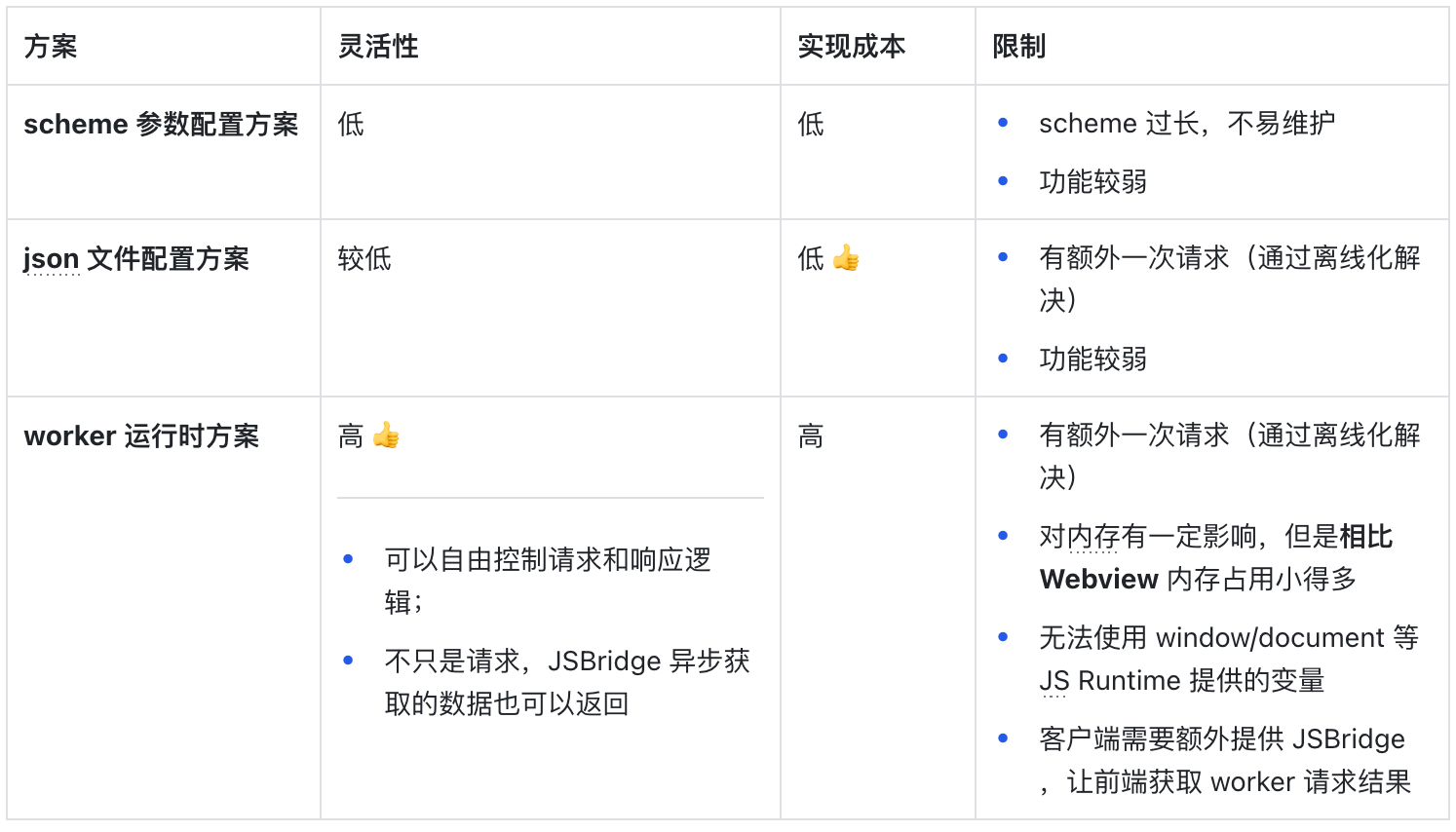Select the 限制 column header
This screenshot has width=1456, height=832.
click(1019, 47)
